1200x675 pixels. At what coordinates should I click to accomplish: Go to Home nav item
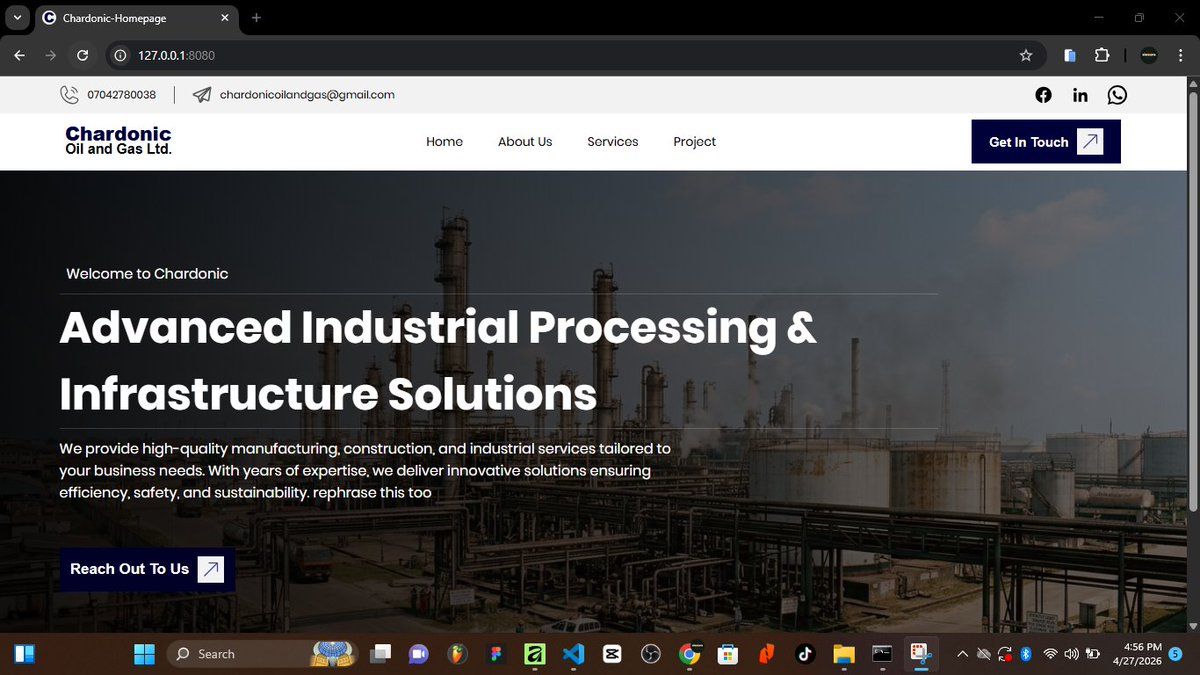(x=444, y=142)
